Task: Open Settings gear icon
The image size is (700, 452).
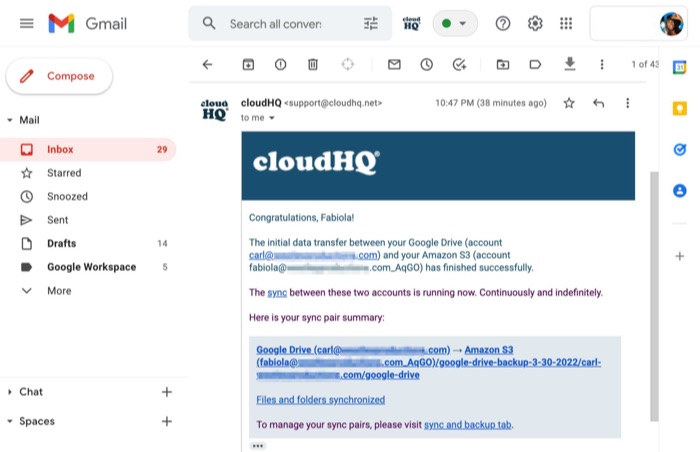Action: click(535, 23)
